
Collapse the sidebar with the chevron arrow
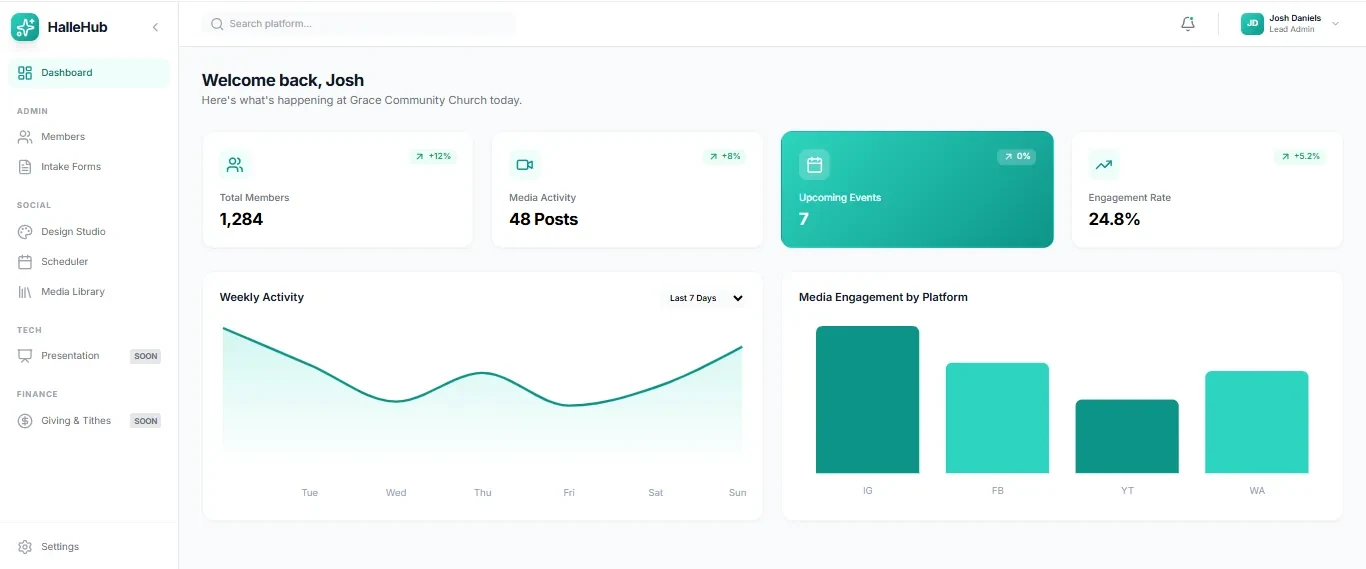[x=155, y=27]
